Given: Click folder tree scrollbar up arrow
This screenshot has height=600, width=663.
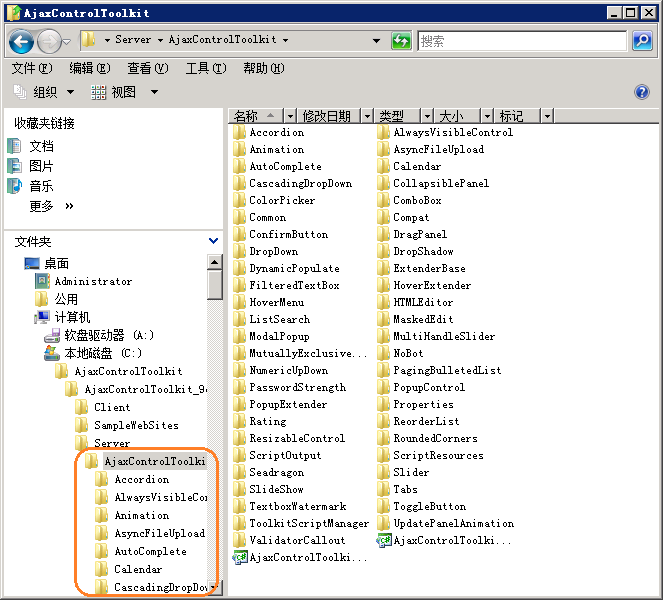Looking at the screenshot, I should (x=214, y=262).
